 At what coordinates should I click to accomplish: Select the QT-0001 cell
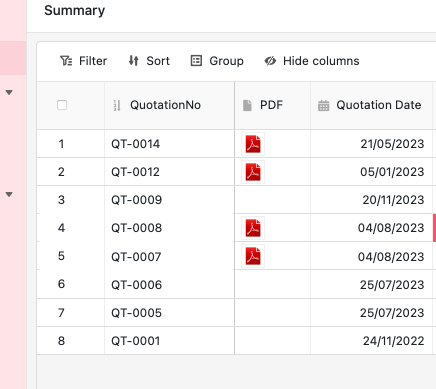pyautogui.click(x=169, y=341)
